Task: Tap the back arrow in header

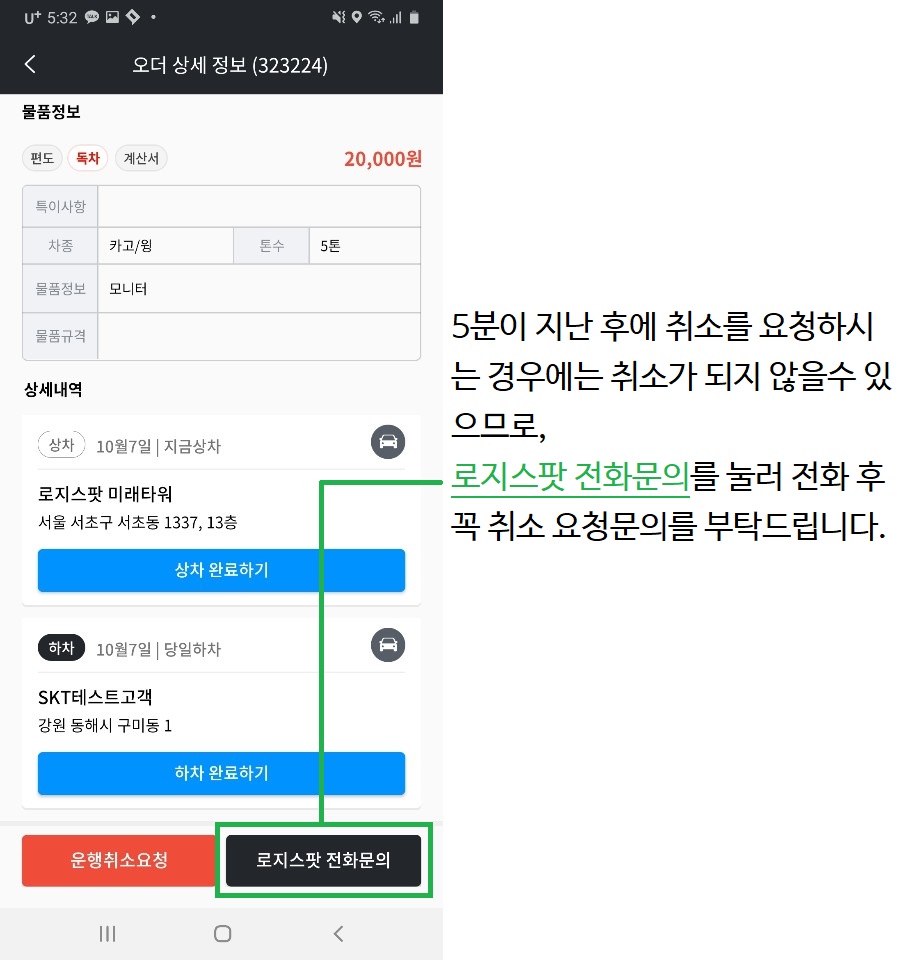Action: (31, 64)
